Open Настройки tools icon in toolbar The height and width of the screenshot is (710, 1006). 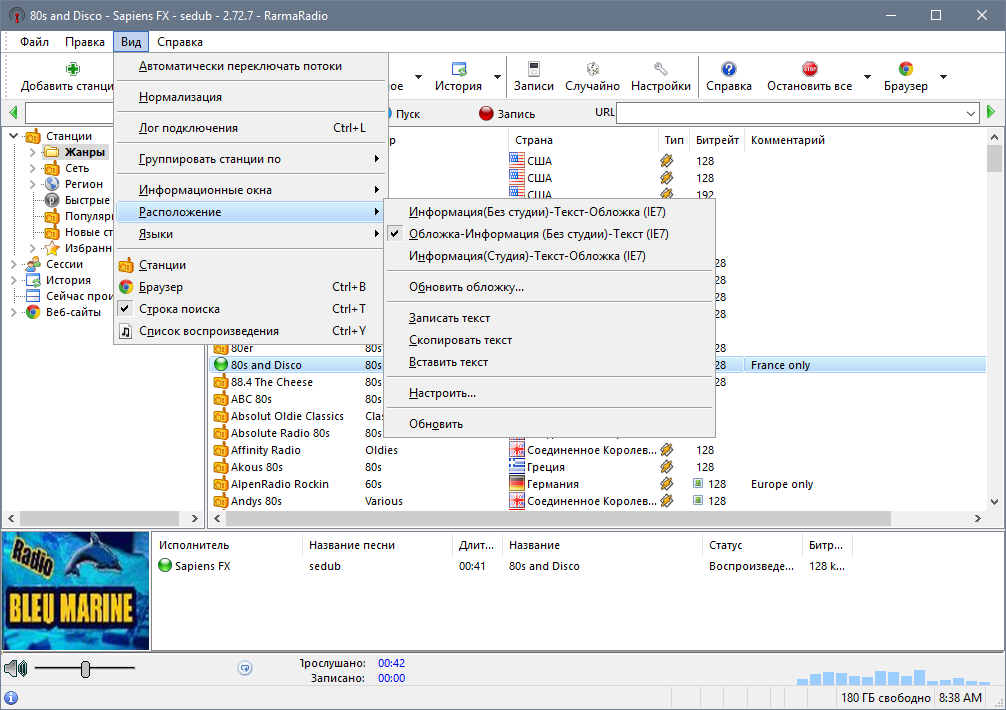[660, 70]
